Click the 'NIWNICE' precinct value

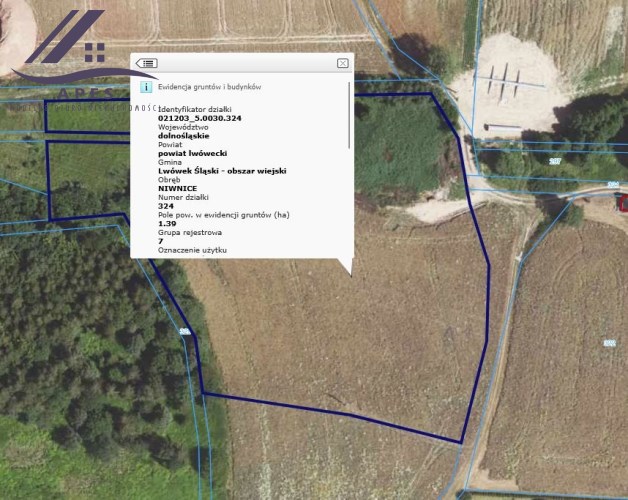click(178, 188)
